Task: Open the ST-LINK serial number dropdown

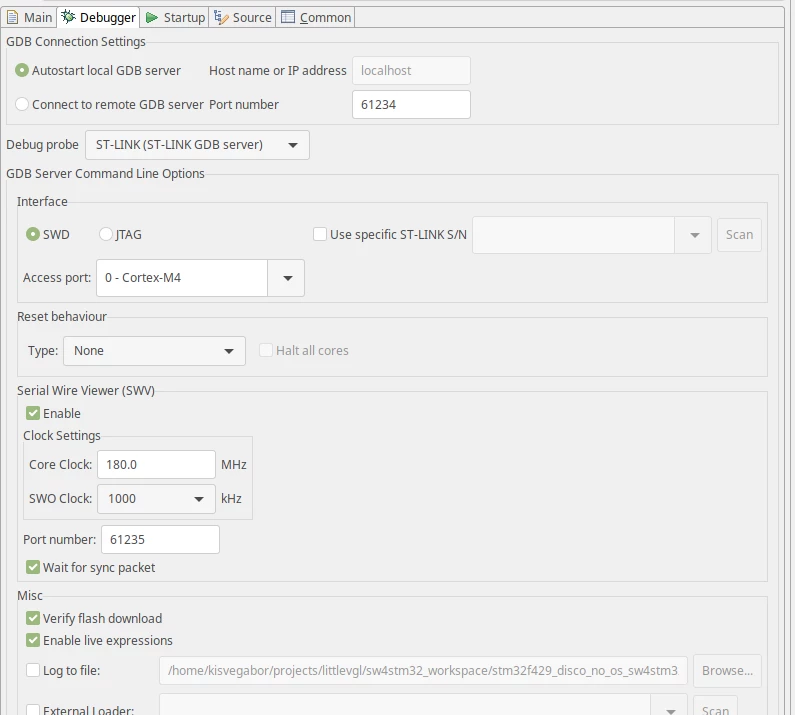Action: (x=694, y=235)
